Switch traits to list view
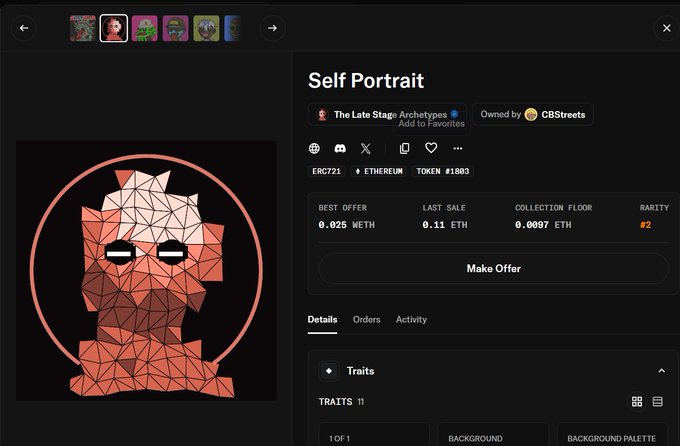This screenshot has height=446, width=680. tap(657, 402)
